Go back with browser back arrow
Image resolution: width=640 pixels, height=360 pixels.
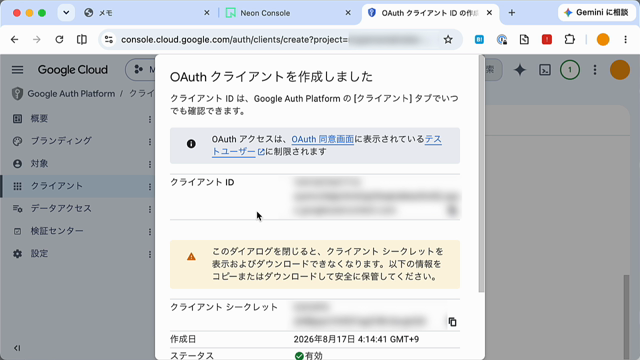(x=14, y=40)
